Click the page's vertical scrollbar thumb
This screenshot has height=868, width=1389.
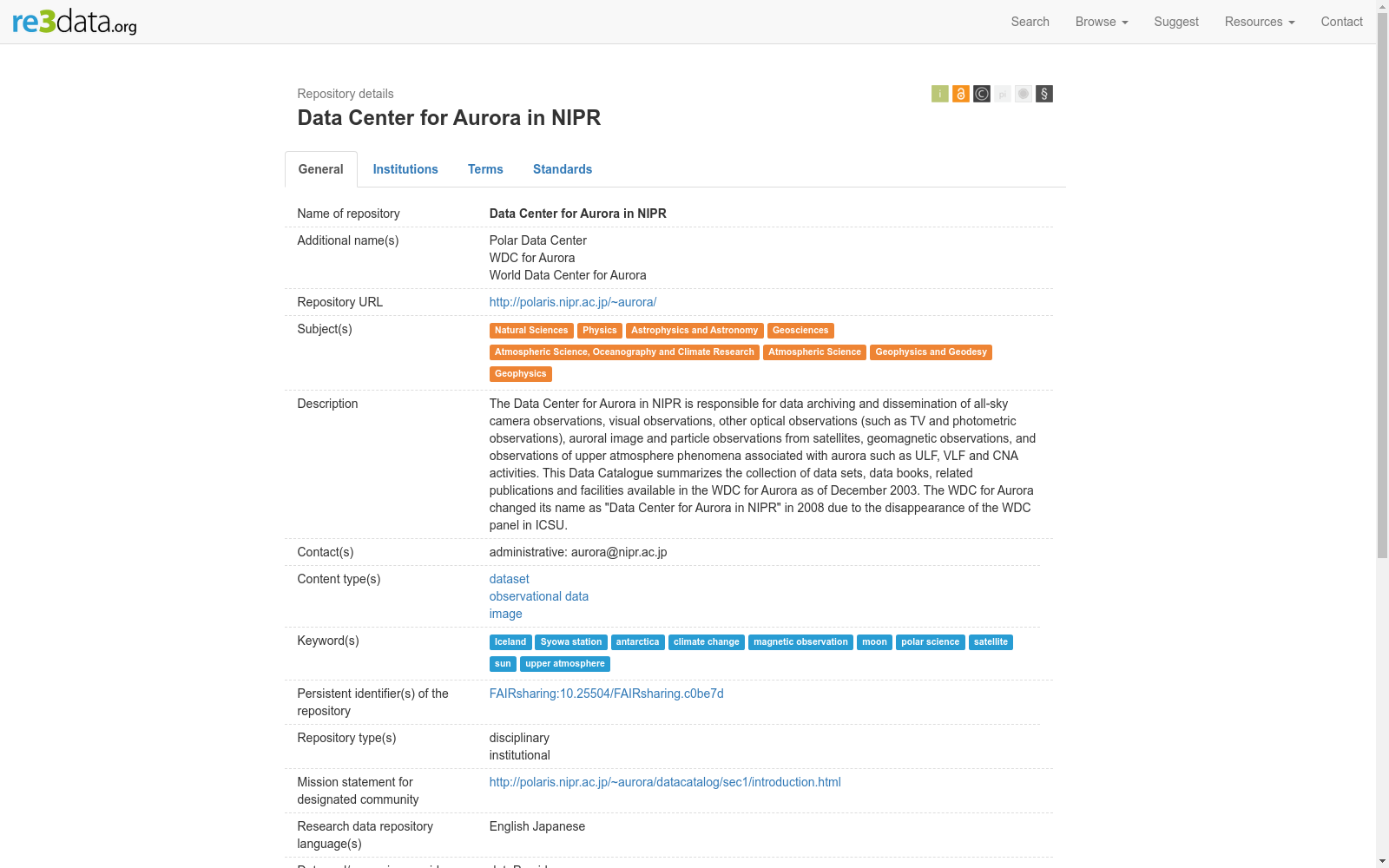1382,286
